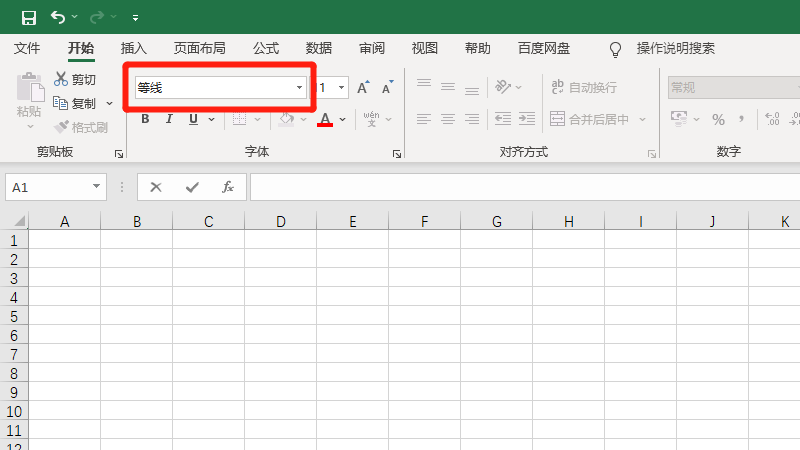Image resolution: width=800 pixels, height=450 pixels.
Task: Toggle Italic formatting
Action: coord(169,119)
